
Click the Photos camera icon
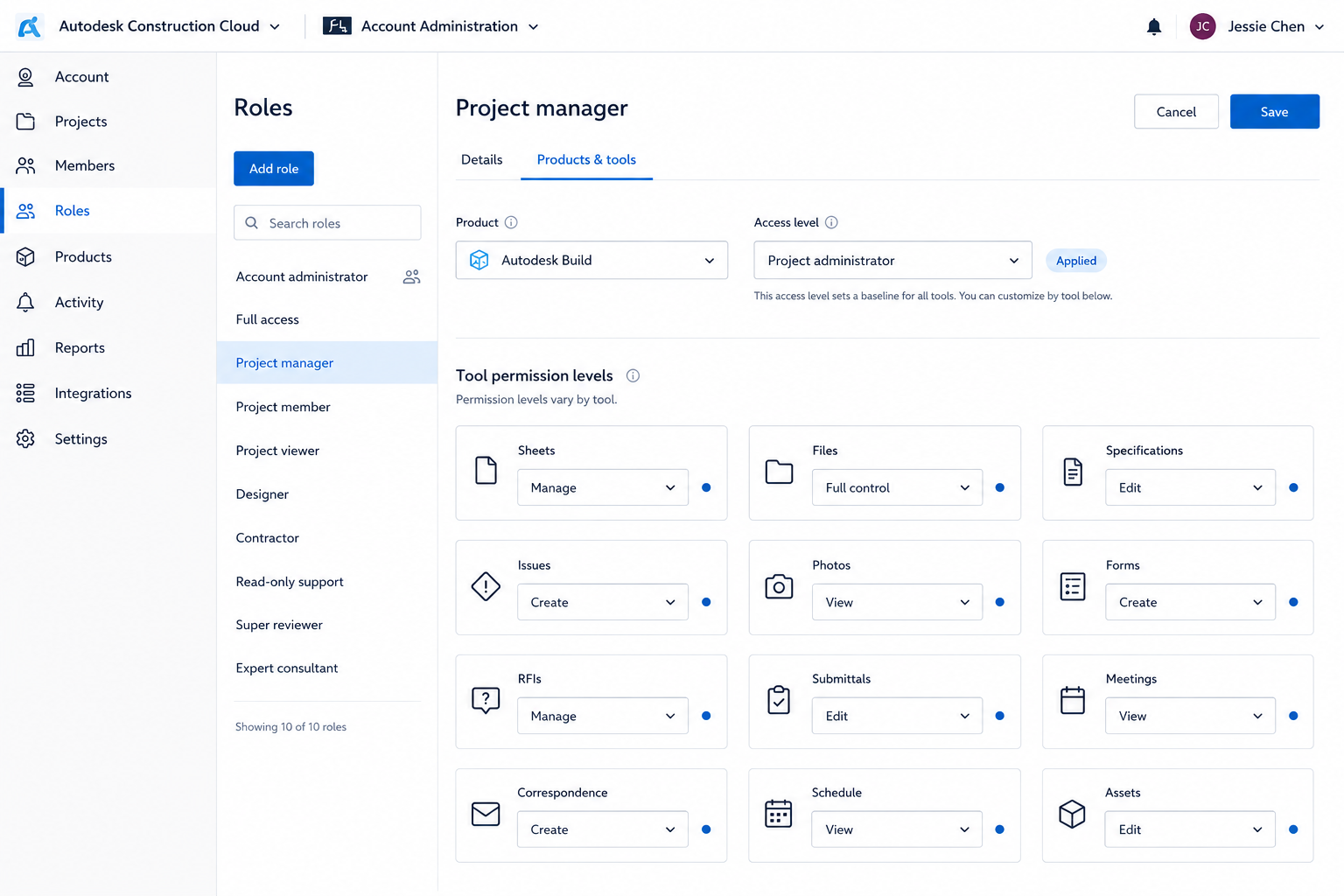pos(779,585)
